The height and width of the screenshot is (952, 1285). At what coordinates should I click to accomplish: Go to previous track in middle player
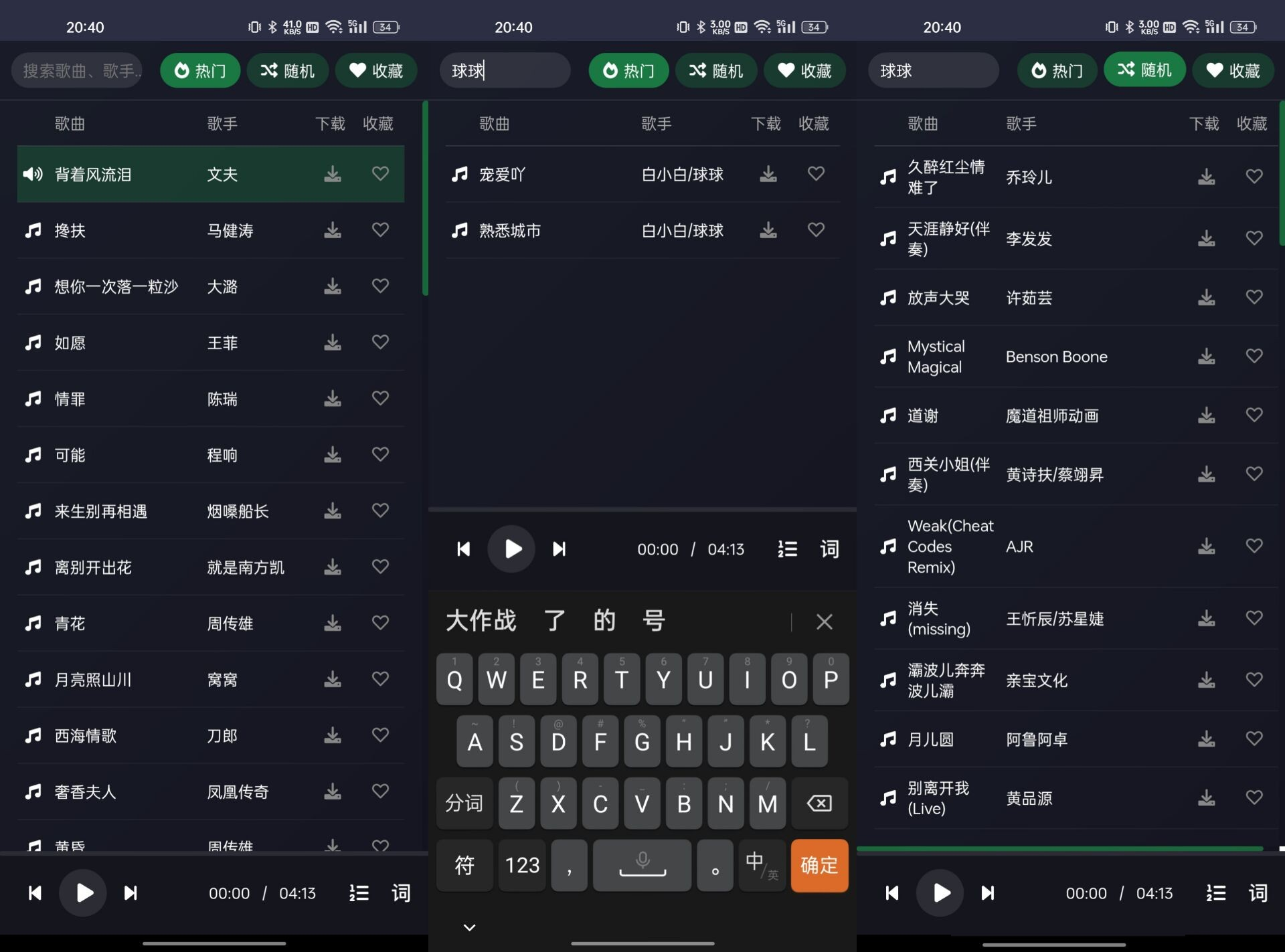click(463, 549)
